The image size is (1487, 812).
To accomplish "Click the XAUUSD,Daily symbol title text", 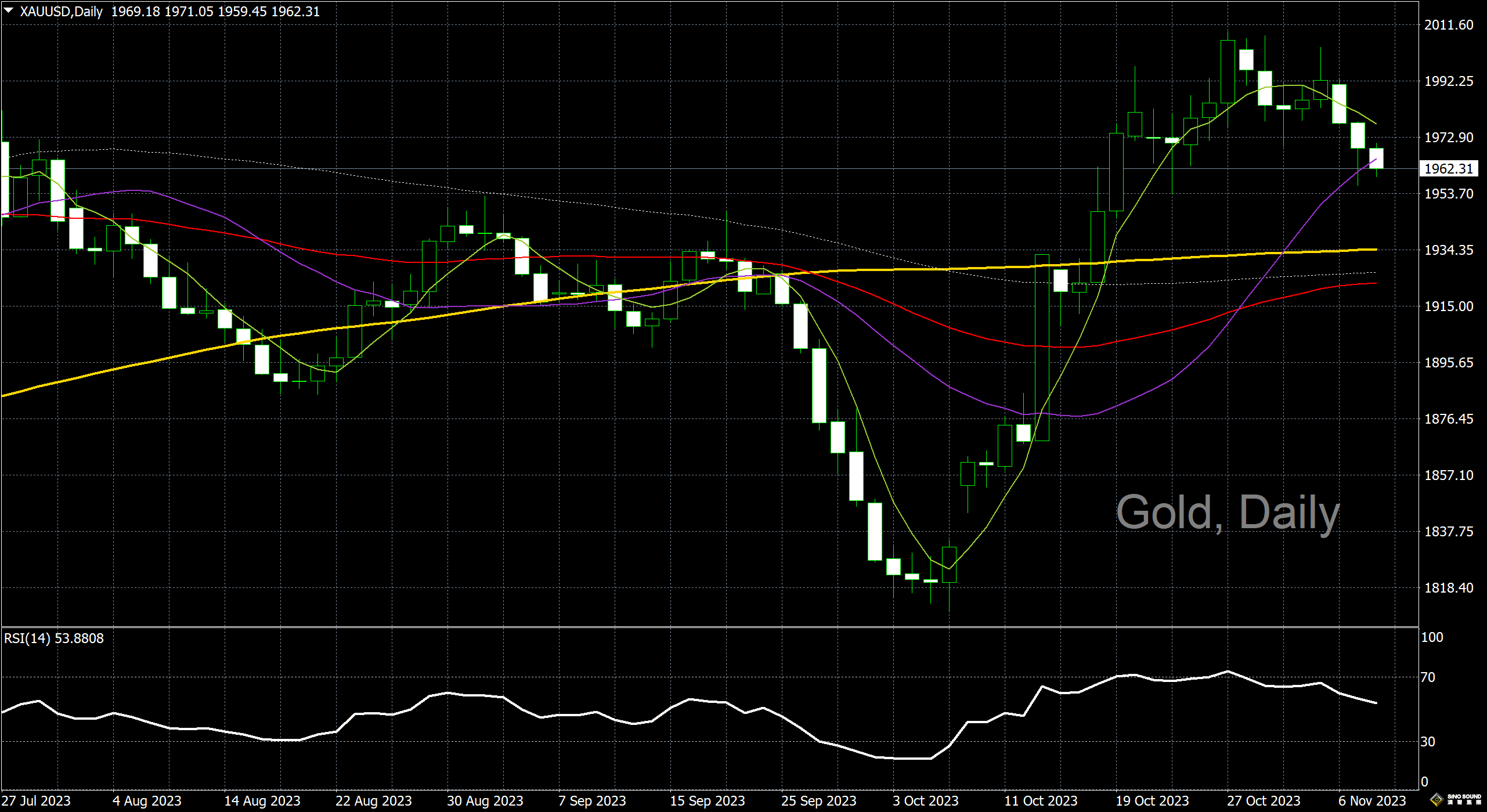I will (x=61, y=12).
